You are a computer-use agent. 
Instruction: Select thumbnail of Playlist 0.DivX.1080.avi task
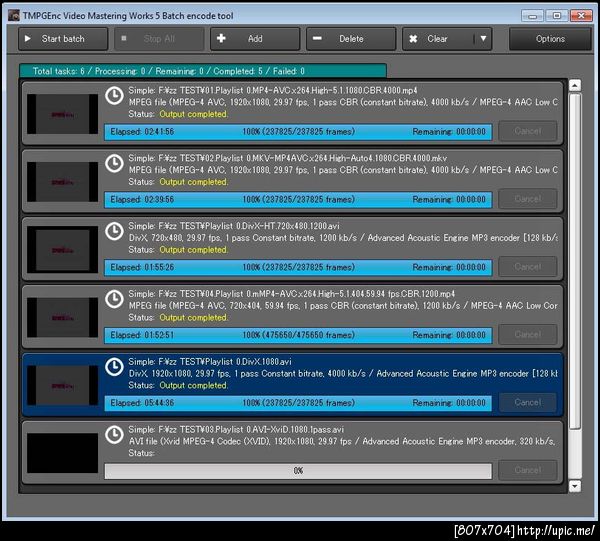point(62,385)
